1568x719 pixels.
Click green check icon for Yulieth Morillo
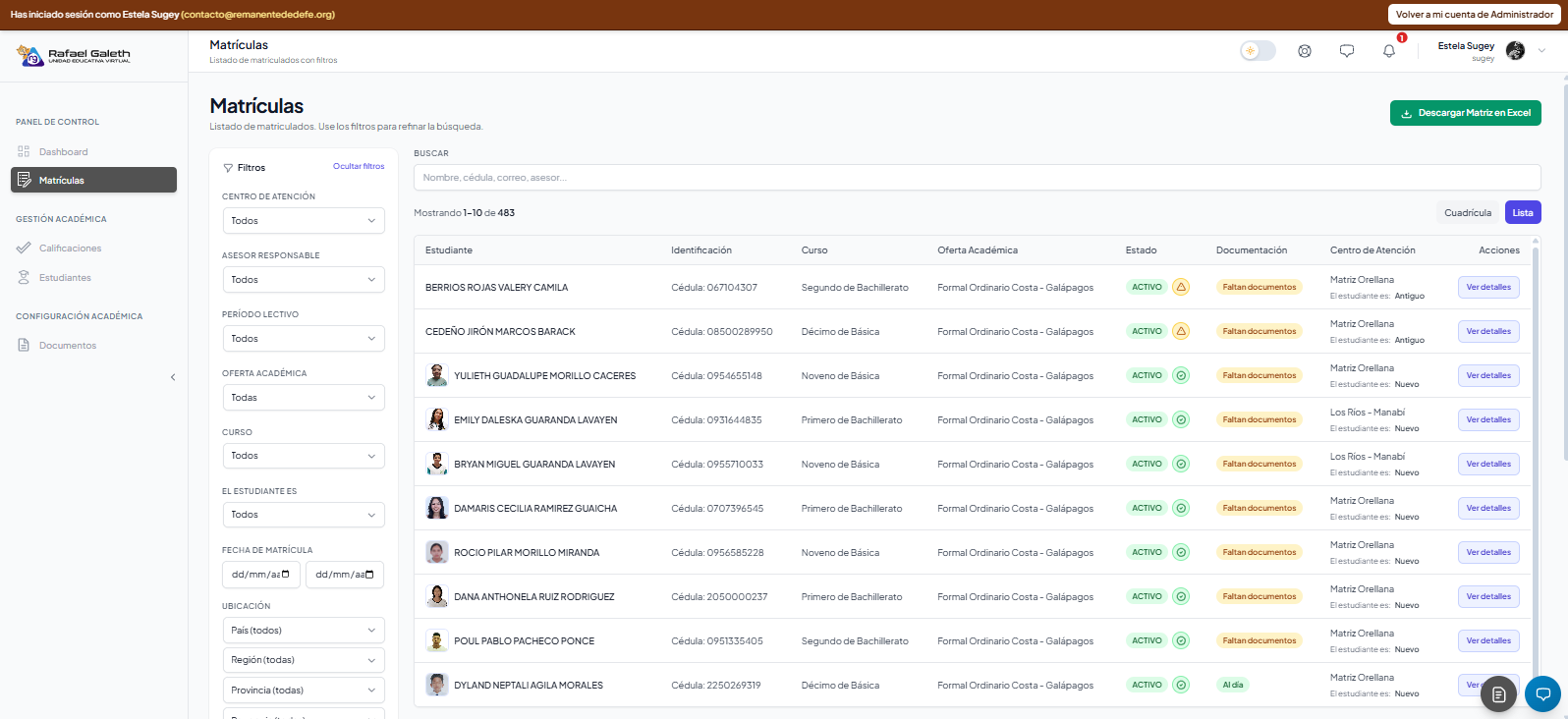pos(1181,375)
